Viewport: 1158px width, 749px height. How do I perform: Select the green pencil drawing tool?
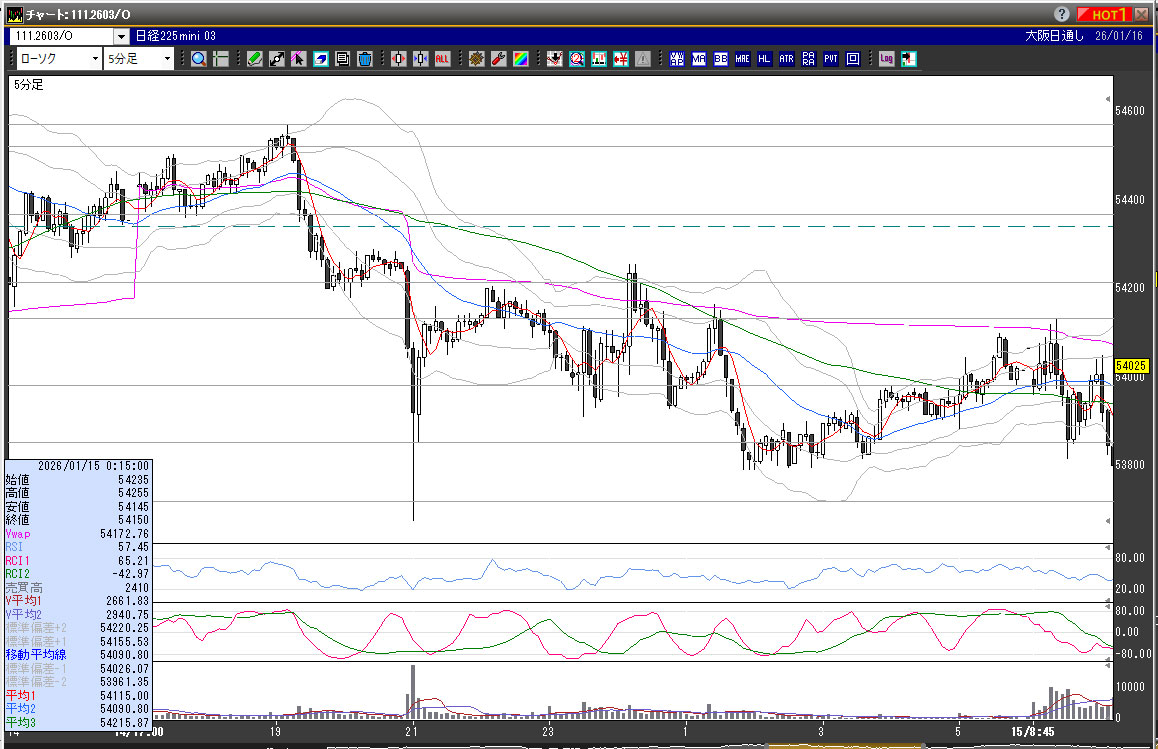(254, 59)
